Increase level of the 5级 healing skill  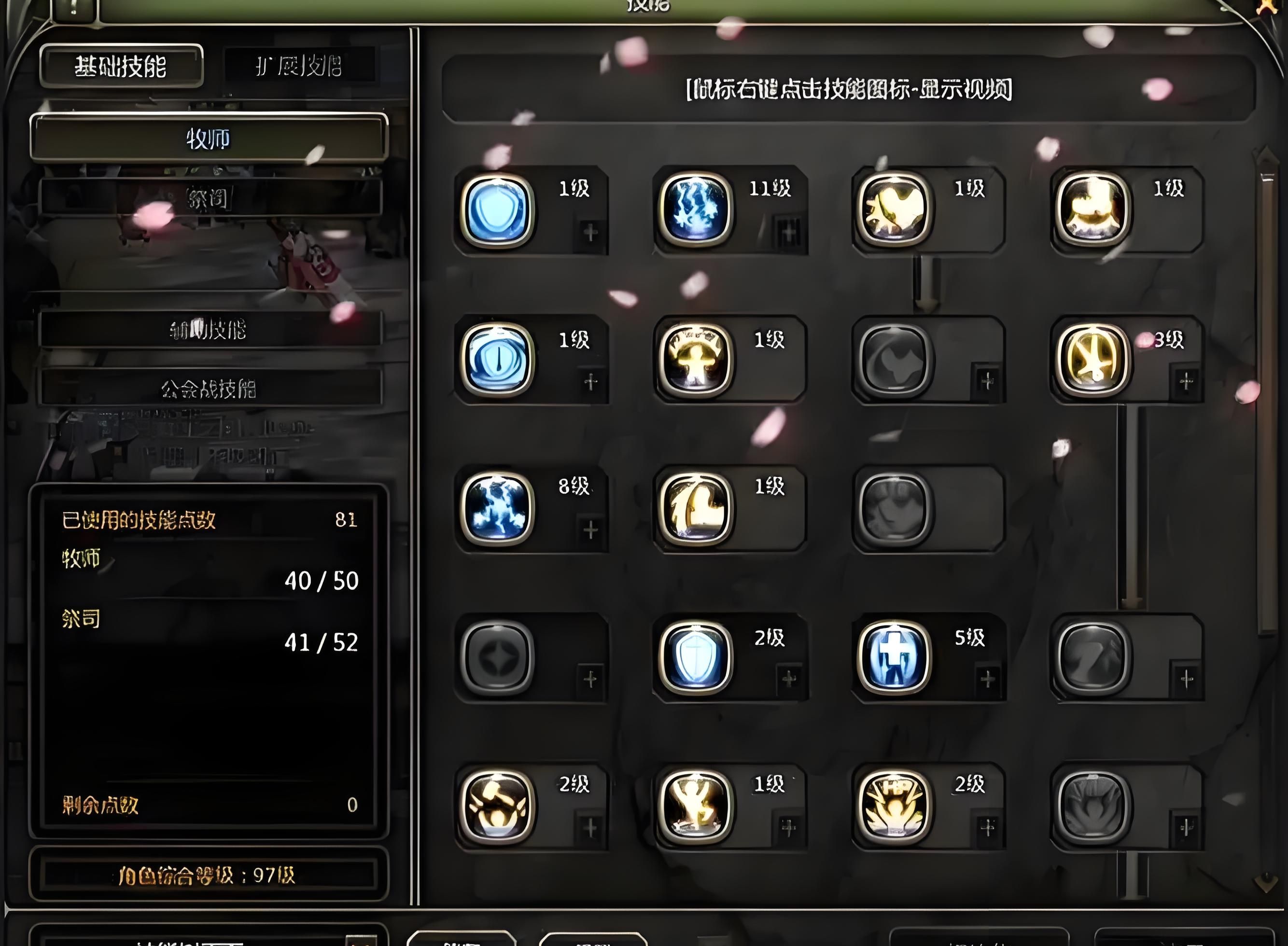tap(987, 680)
